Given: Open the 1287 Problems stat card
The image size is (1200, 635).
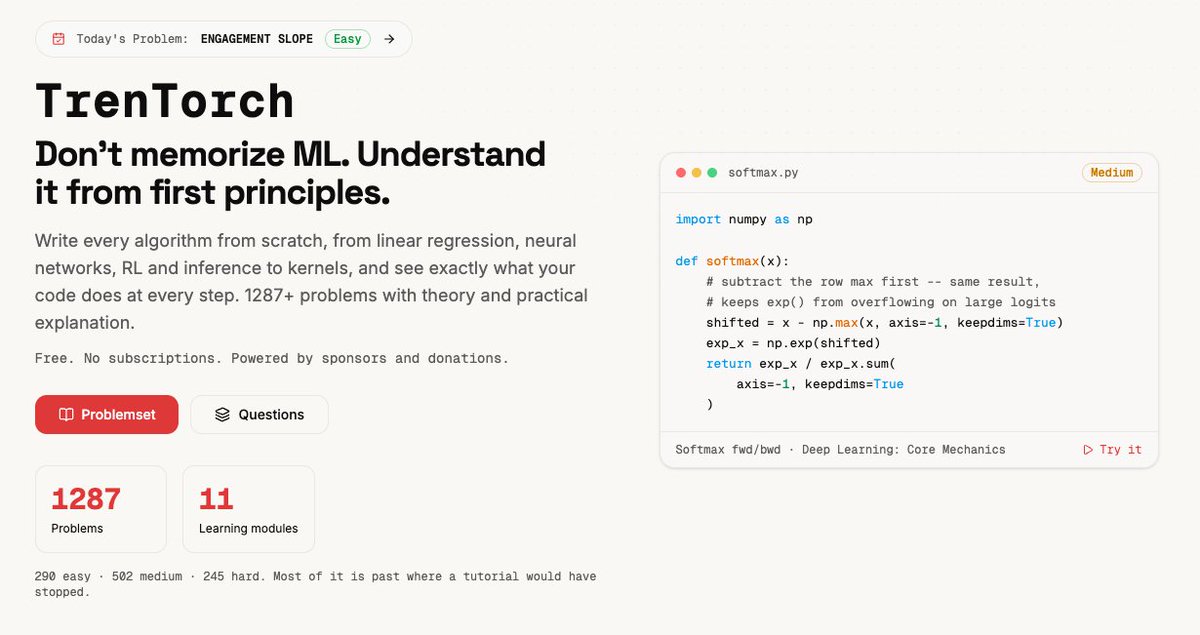Looking at the screenshot, I should coord(101,509).
